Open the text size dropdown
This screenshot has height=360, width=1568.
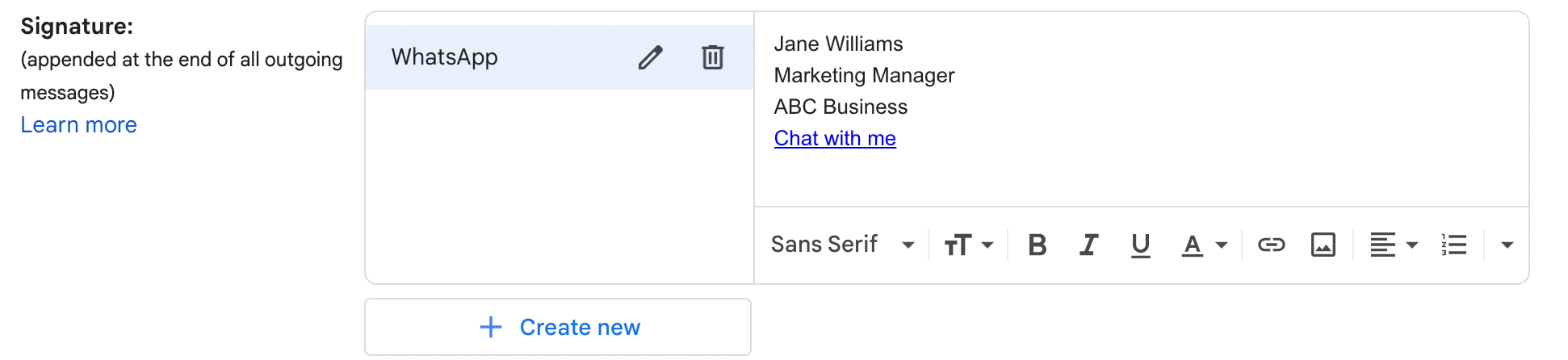tap(968, 245)
